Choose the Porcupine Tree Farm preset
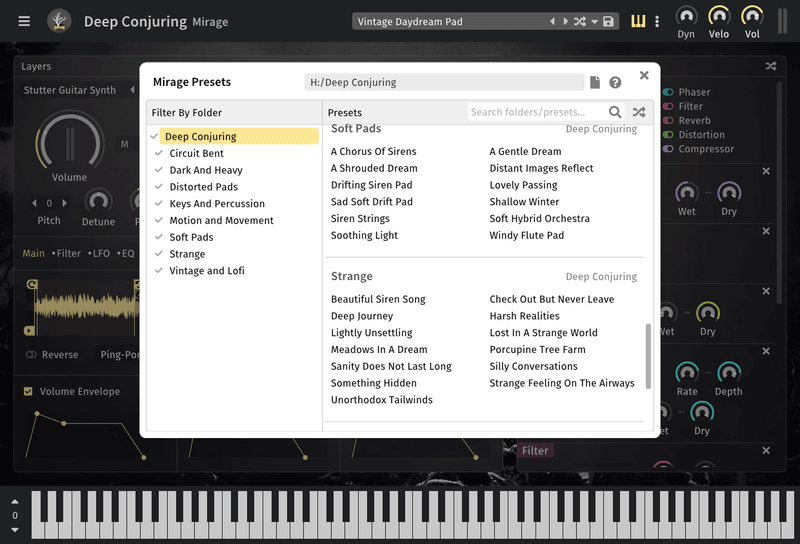This screenshot has width=800, height=544. click(537, 349)
